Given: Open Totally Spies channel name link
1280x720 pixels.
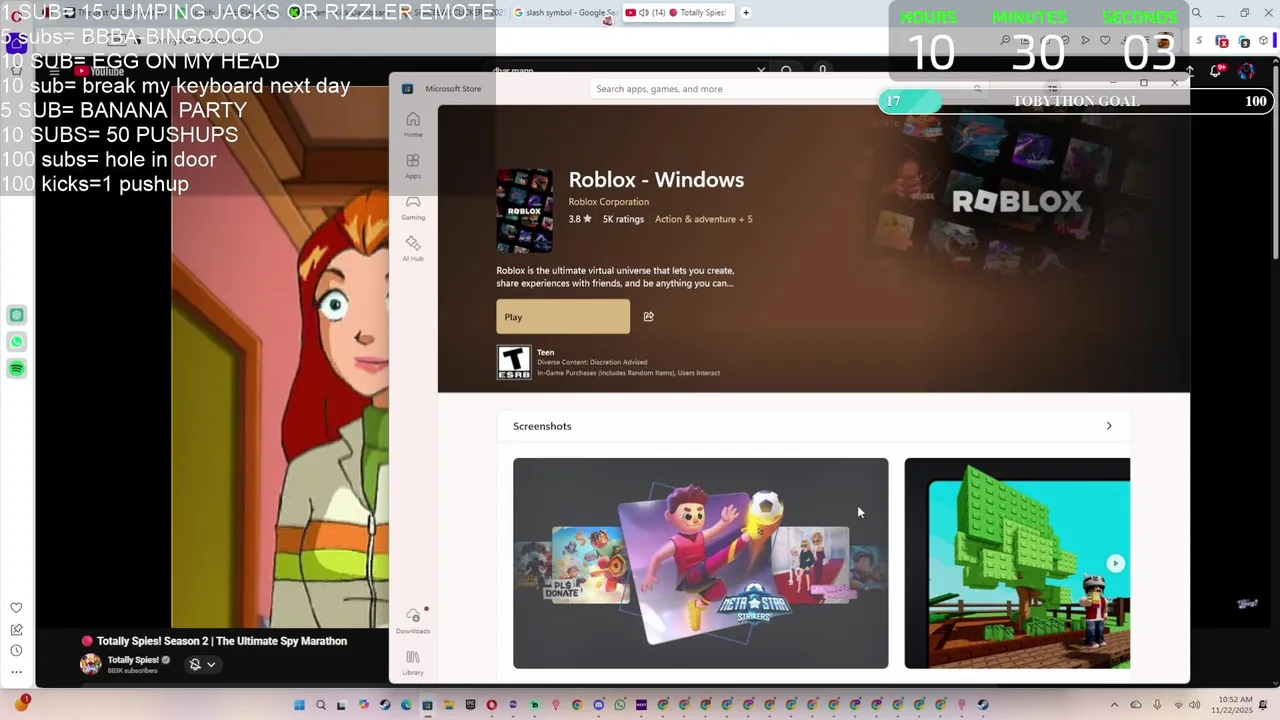Looking at the screenshot, I should (133, 660).
